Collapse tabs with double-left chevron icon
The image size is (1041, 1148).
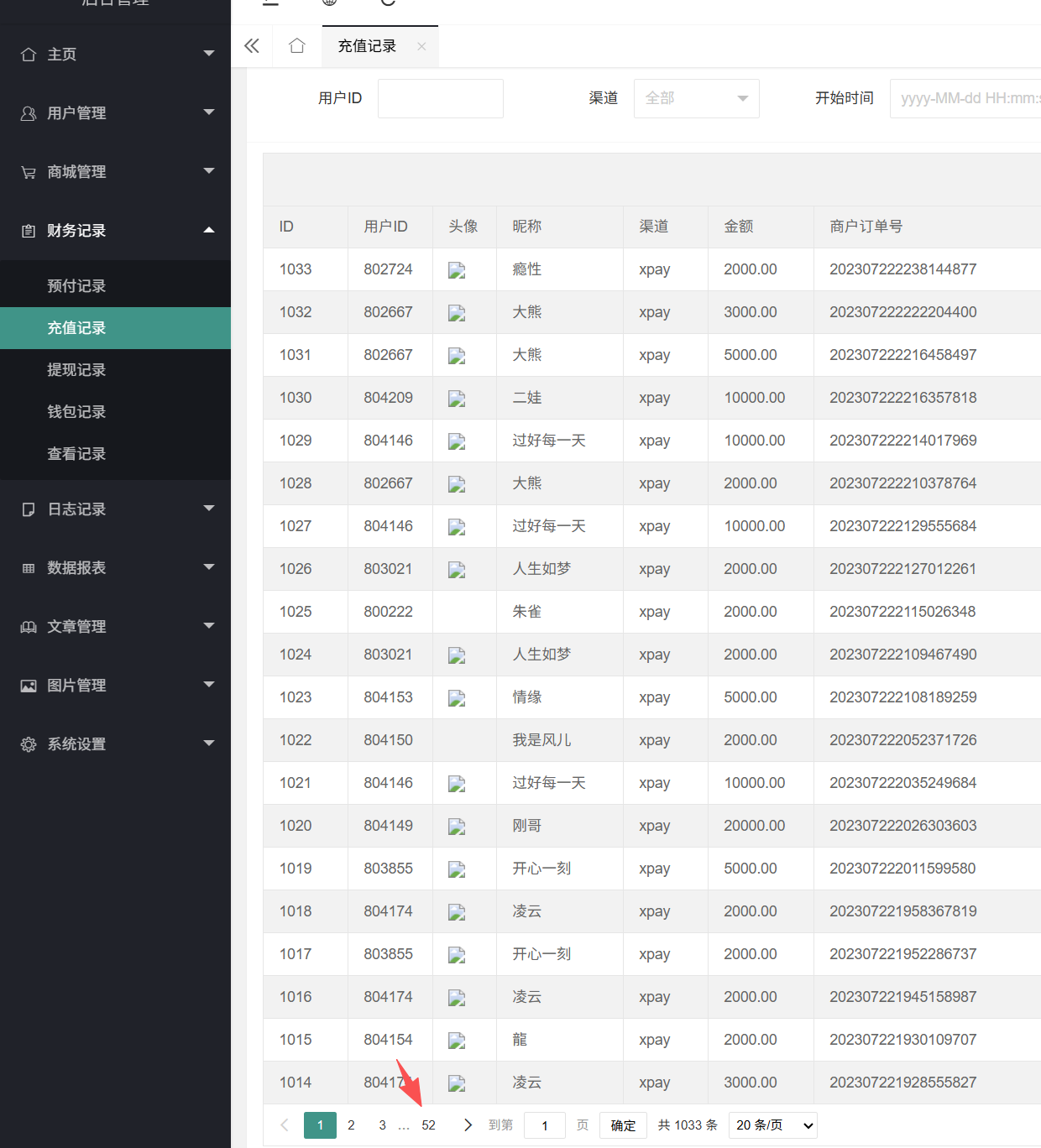click(252, 46)
